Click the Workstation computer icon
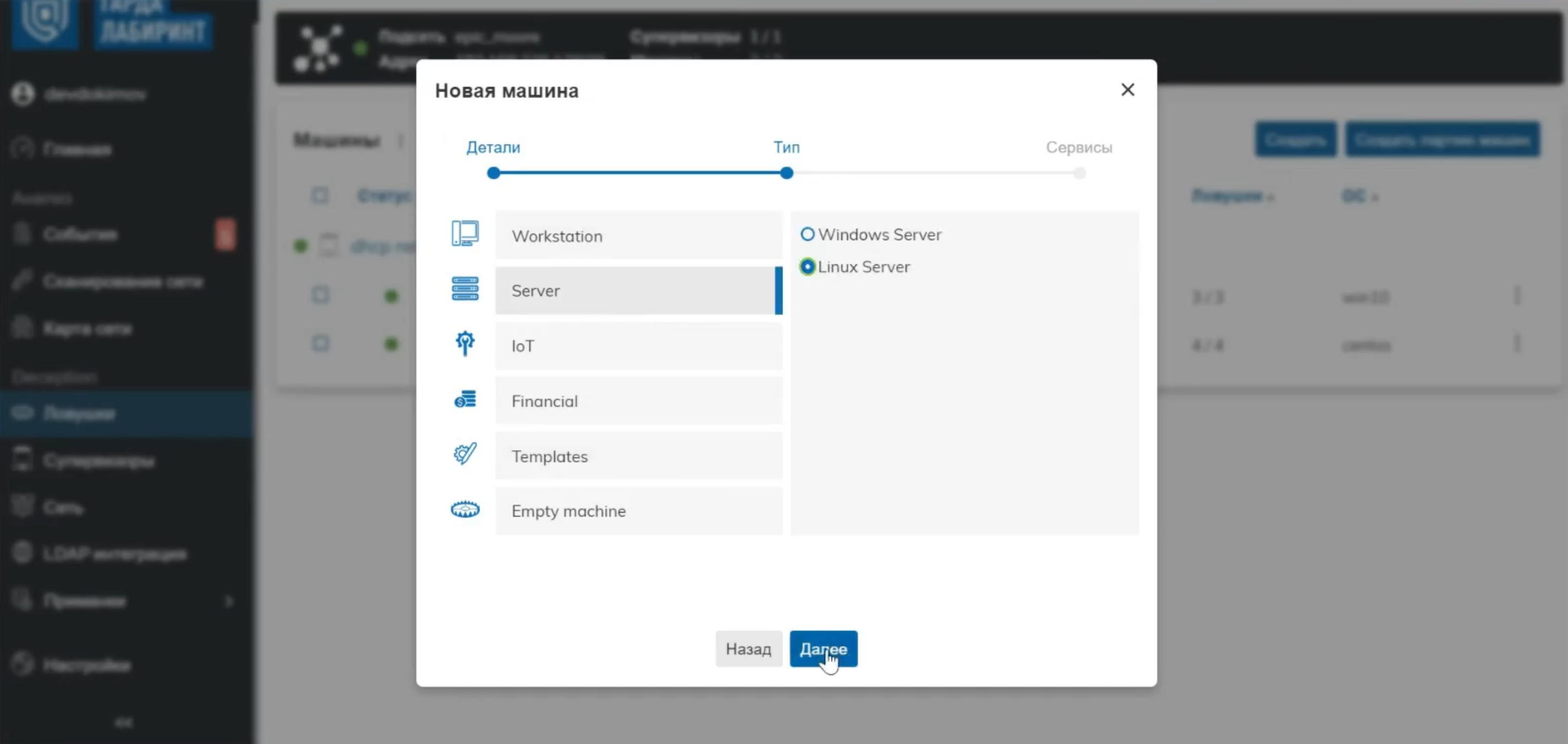Screen dimensions: 1568x744 [x=464, y=234]
